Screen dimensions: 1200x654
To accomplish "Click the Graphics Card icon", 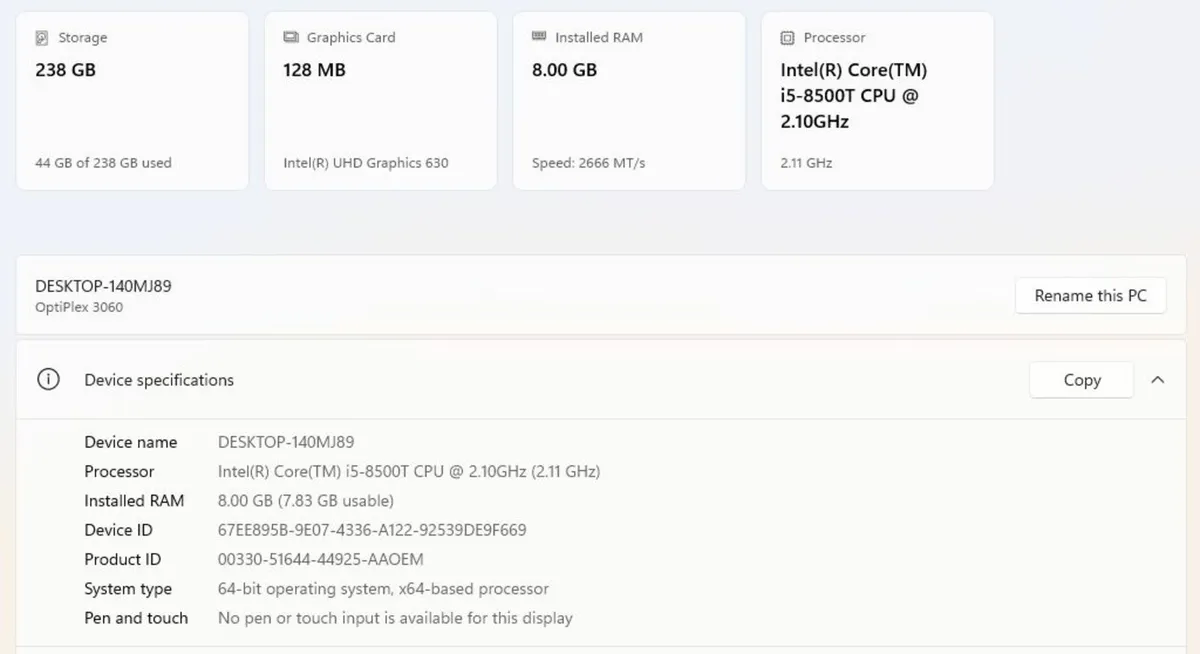I will pyautogui.click(x=290, y=37).
